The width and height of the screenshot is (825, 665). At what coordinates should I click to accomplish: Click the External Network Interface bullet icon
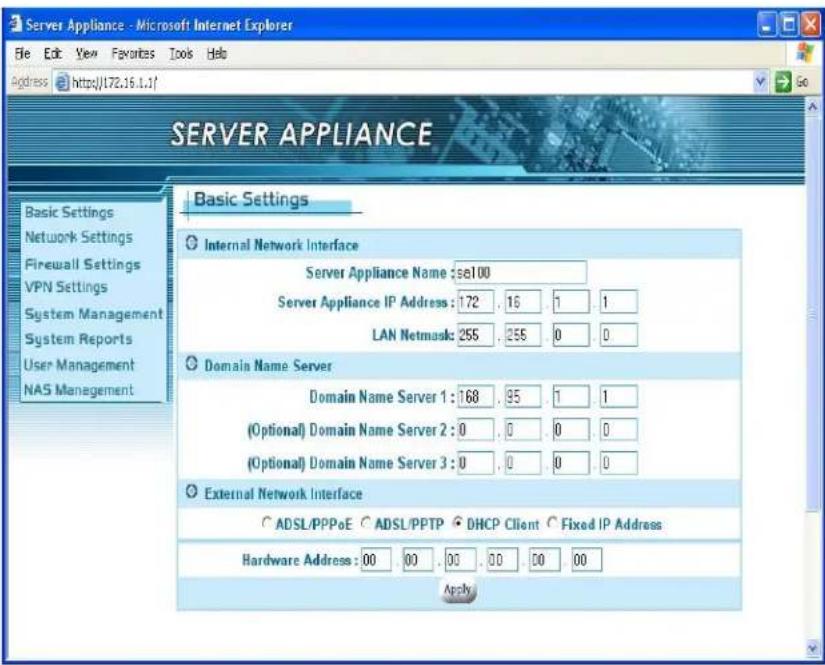tap(192, 492)
